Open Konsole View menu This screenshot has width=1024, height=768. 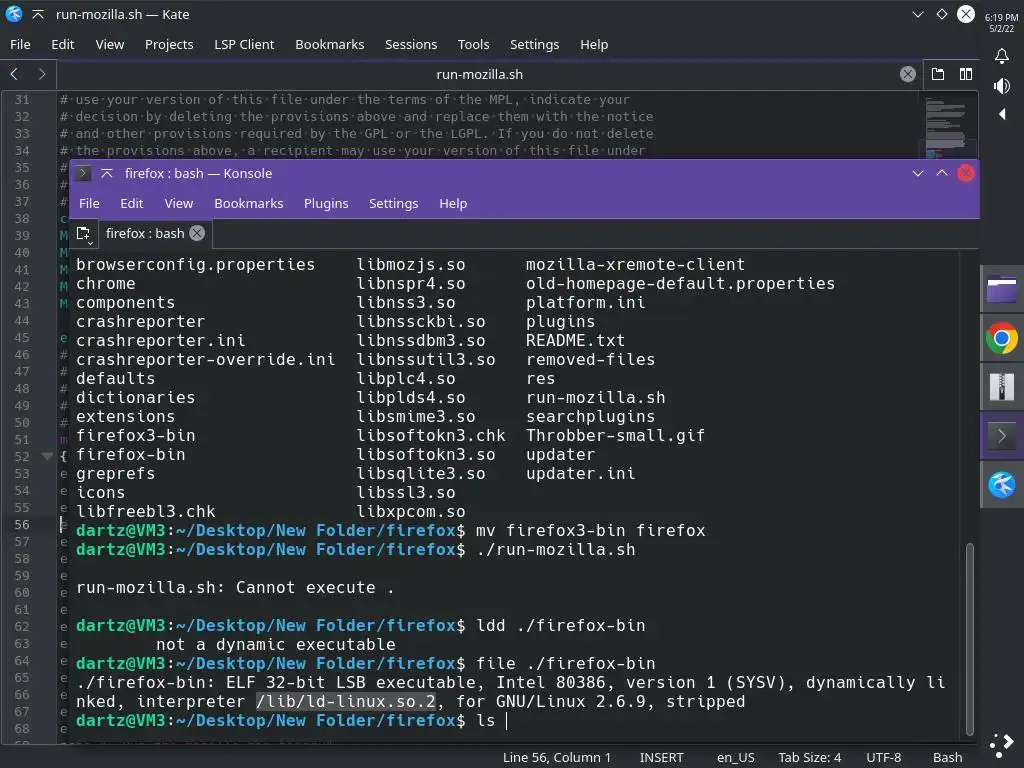coord(179,203)
